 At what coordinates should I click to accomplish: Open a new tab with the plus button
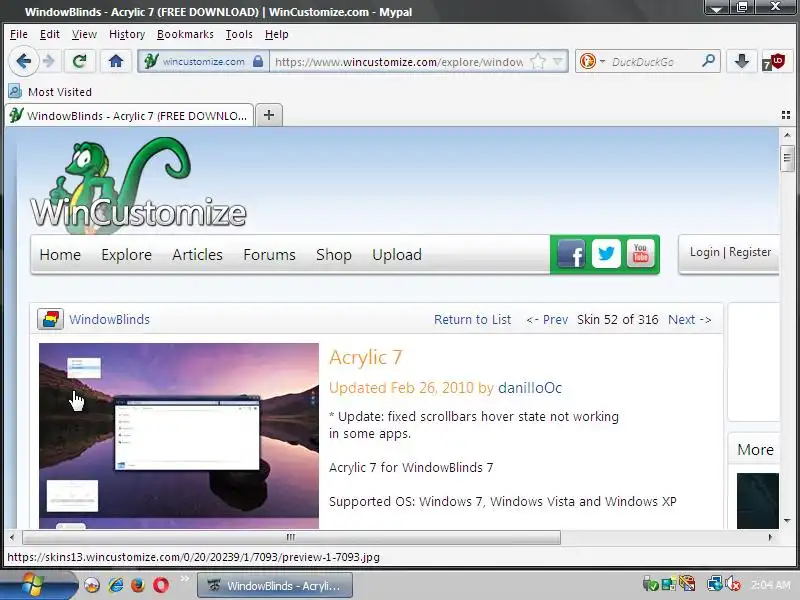tap(269, 115)
